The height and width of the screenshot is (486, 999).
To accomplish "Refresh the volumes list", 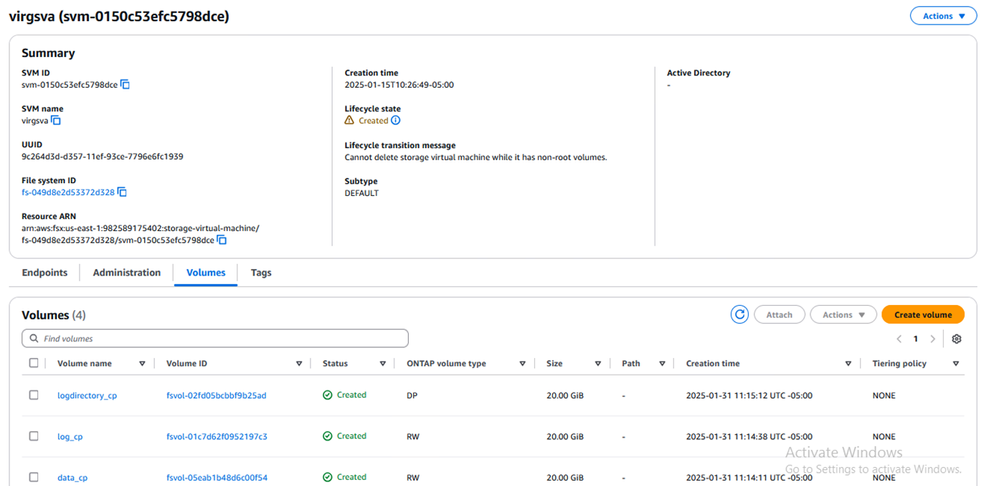I will pyautogui.click(x=740, y=315).
